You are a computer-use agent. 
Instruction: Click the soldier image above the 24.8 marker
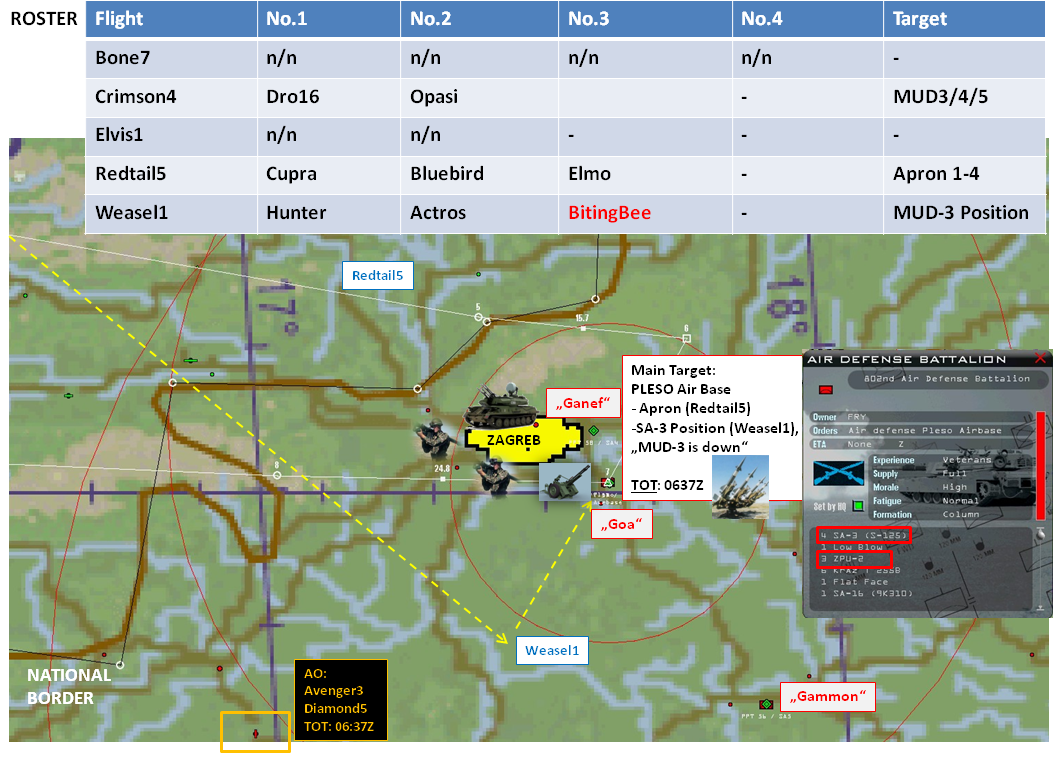[x=435, y=439]
